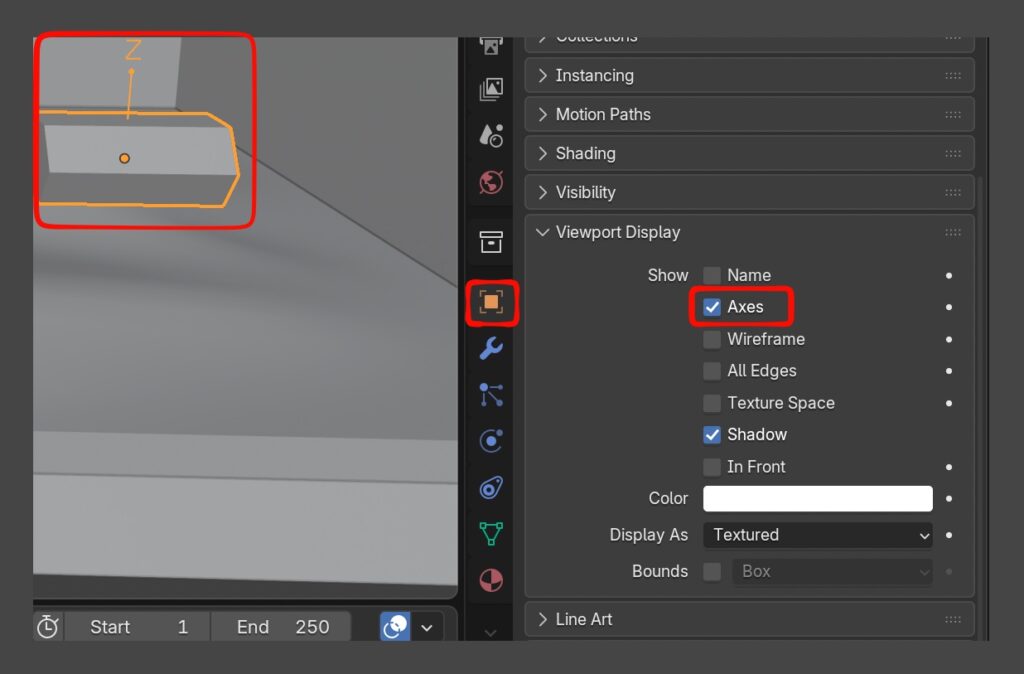Open the Modifiers wrench tab
1024x674 pixels.
491,348
